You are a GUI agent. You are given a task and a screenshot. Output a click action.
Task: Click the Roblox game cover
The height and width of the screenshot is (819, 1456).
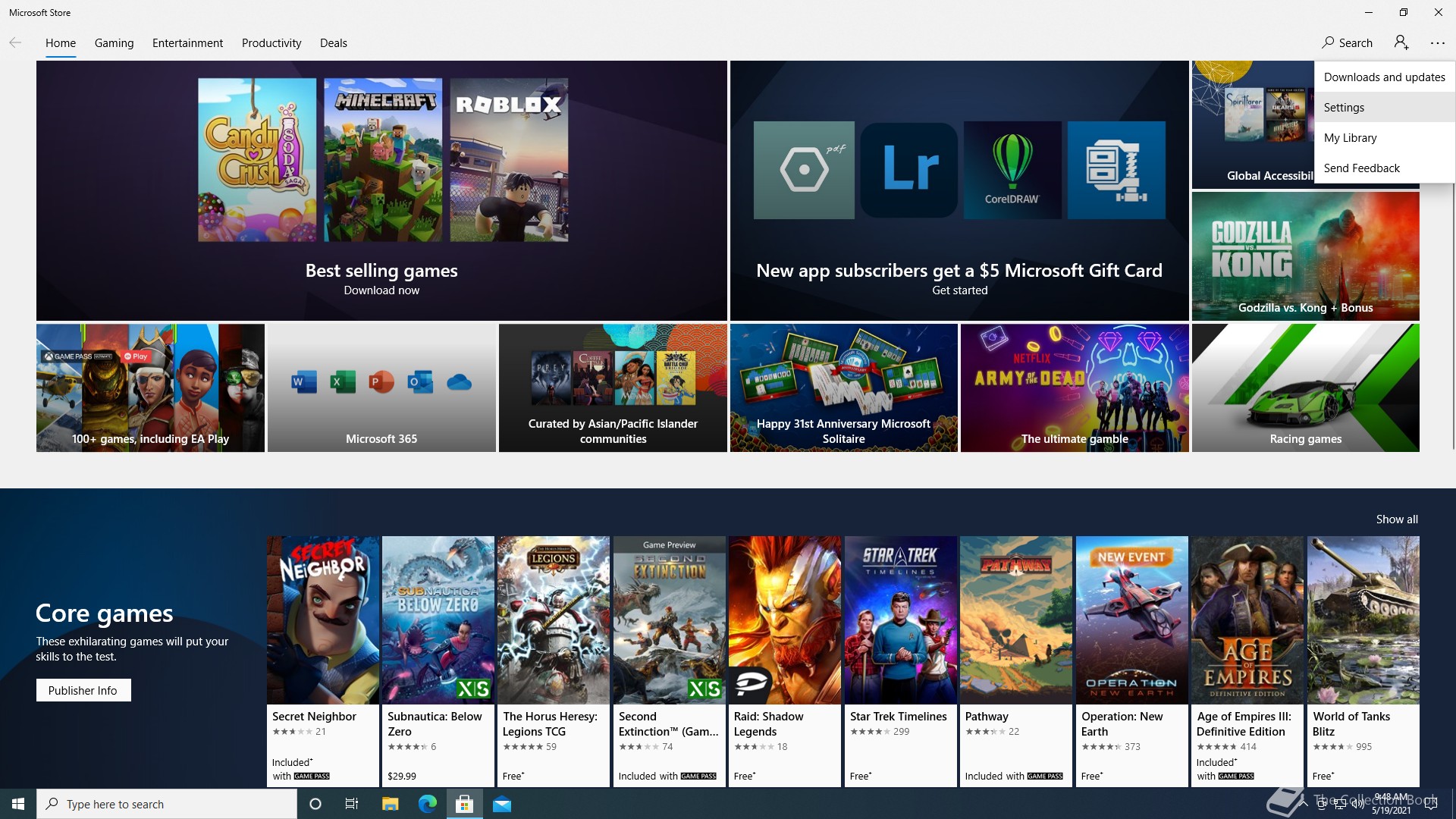[509, 160]
